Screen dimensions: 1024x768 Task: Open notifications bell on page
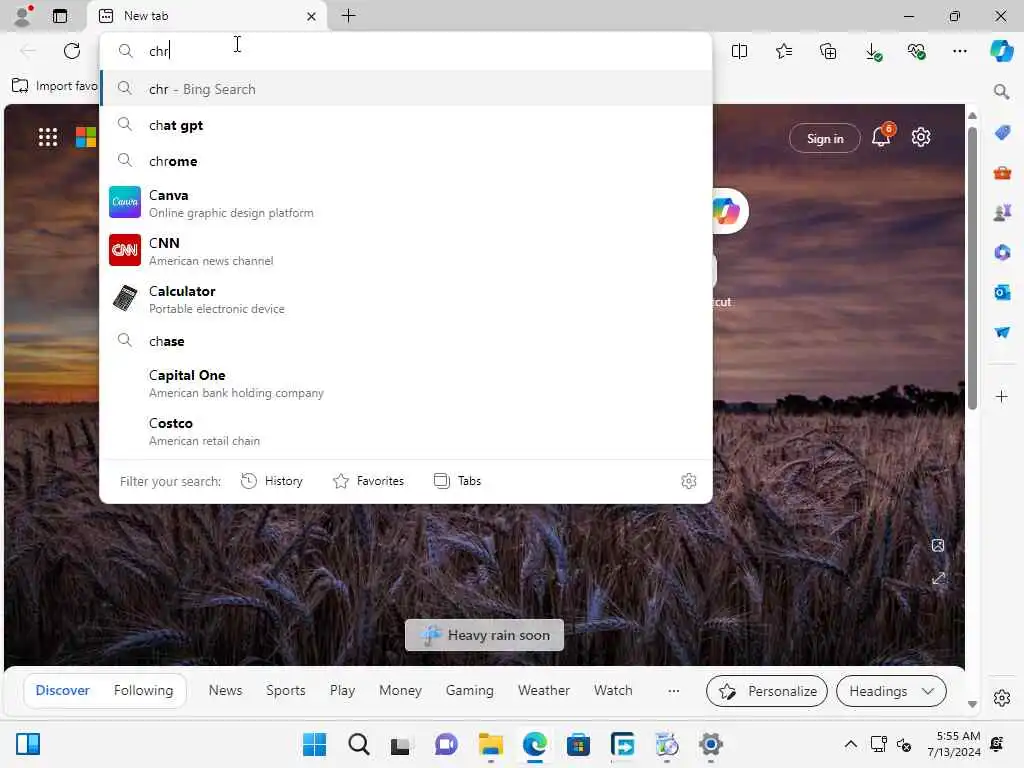[882, 136]
